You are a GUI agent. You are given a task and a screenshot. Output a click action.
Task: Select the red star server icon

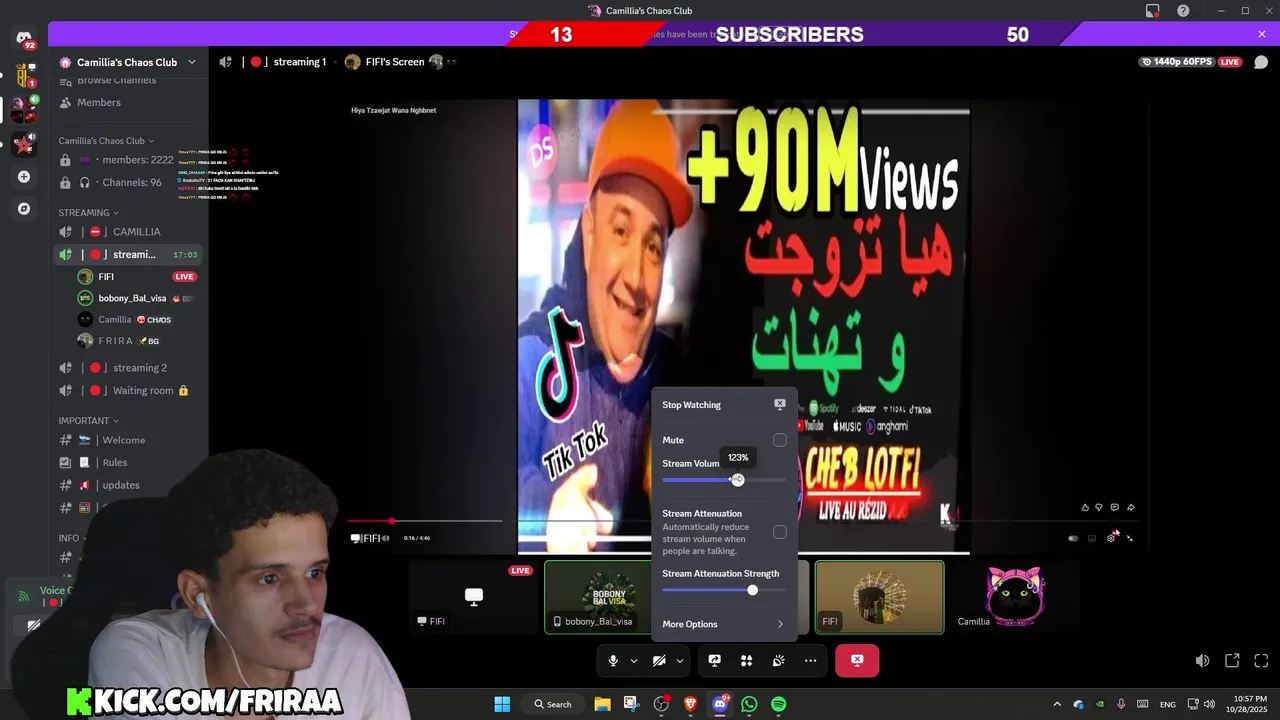coord(24,144)
